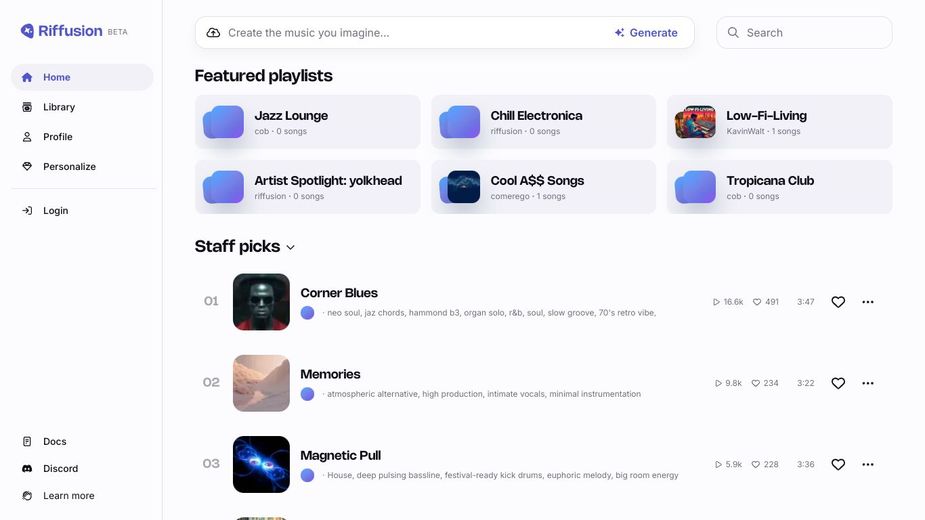This screenshot has width=925, height=520.
Task: Click the Docs icon in sidebar
Action: tap(27, 441)
